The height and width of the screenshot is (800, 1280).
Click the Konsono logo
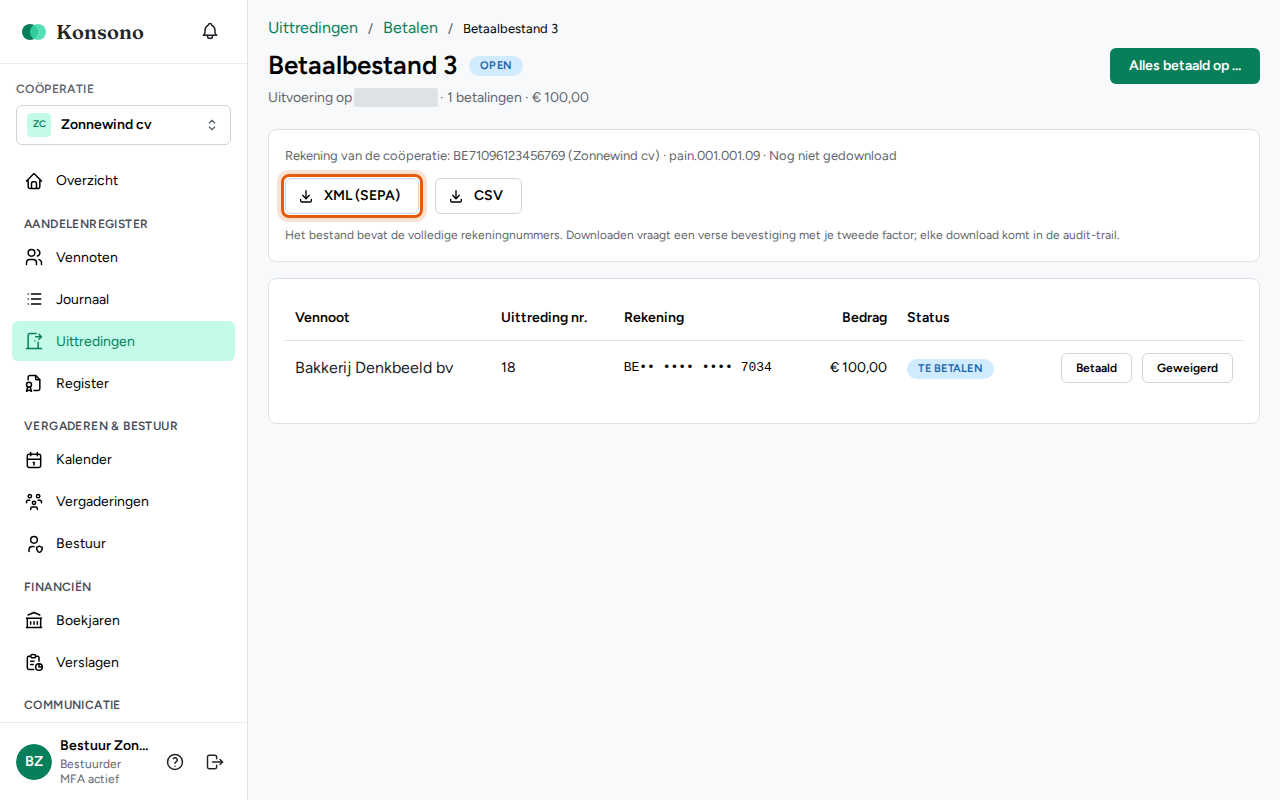coord(83,32)
